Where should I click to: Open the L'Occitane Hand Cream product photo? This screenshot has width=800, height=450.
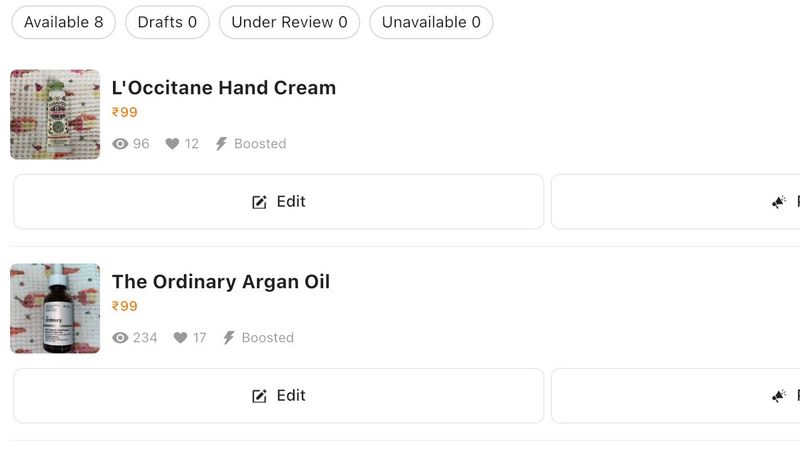[x=55, y=114]
